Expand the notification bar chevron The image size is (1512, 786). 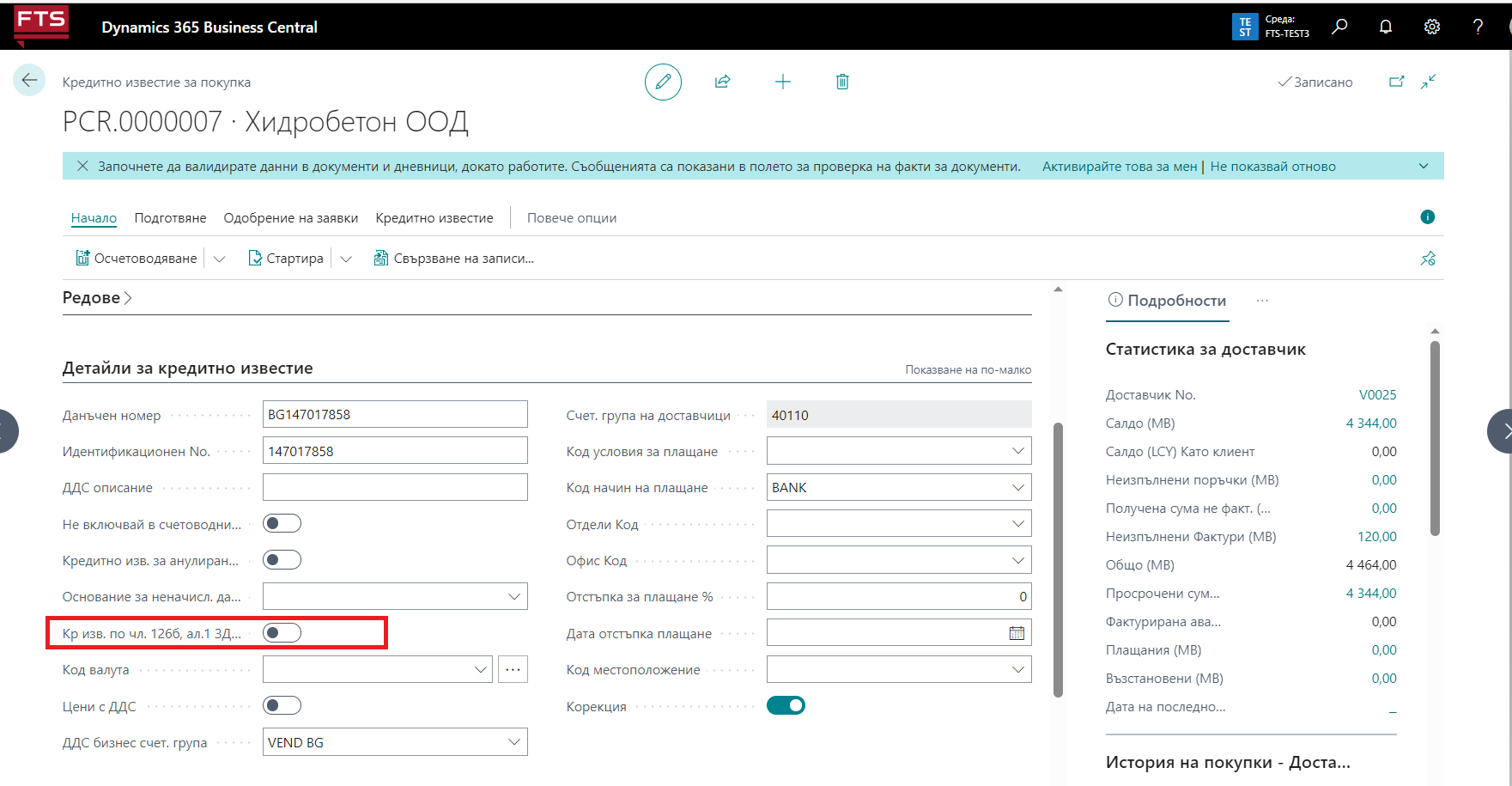click(x=1424, y=166)
